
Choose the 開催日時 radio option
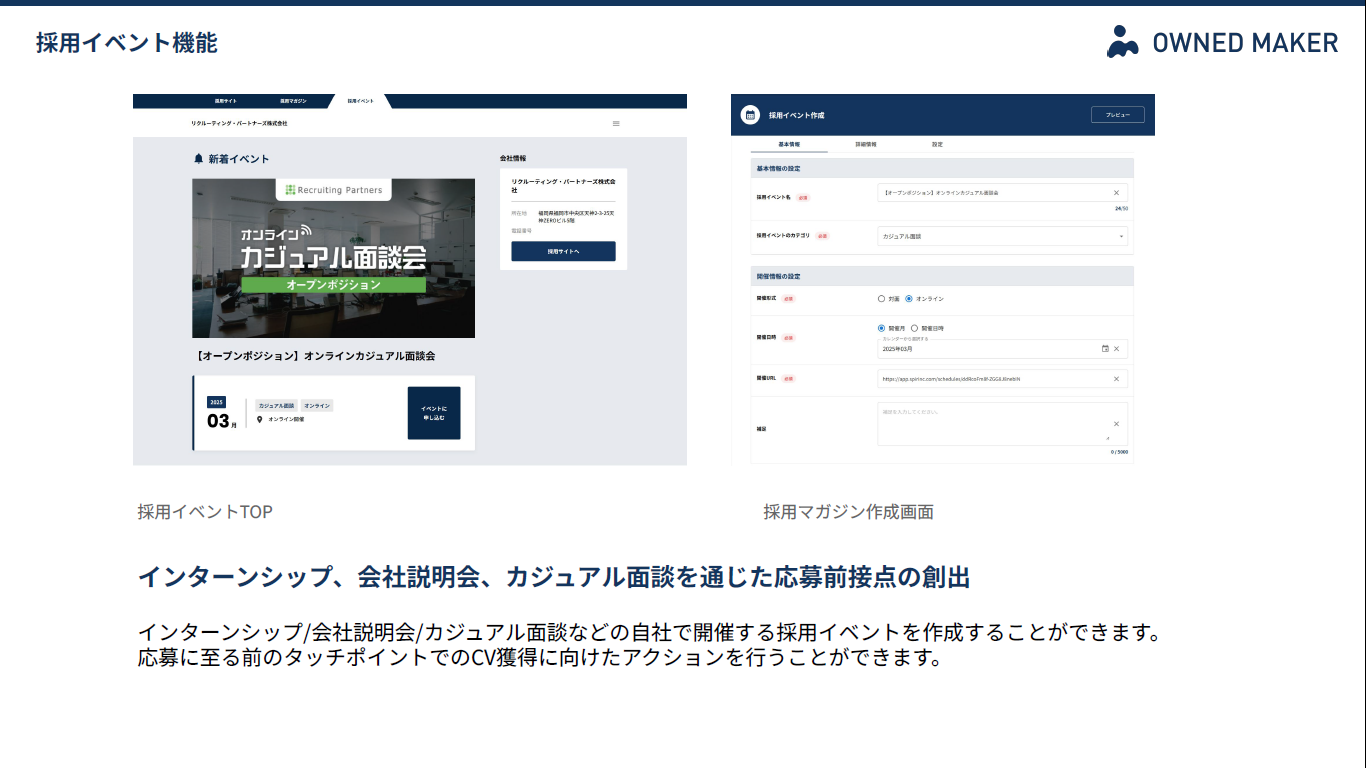click(x=914, y=328)
